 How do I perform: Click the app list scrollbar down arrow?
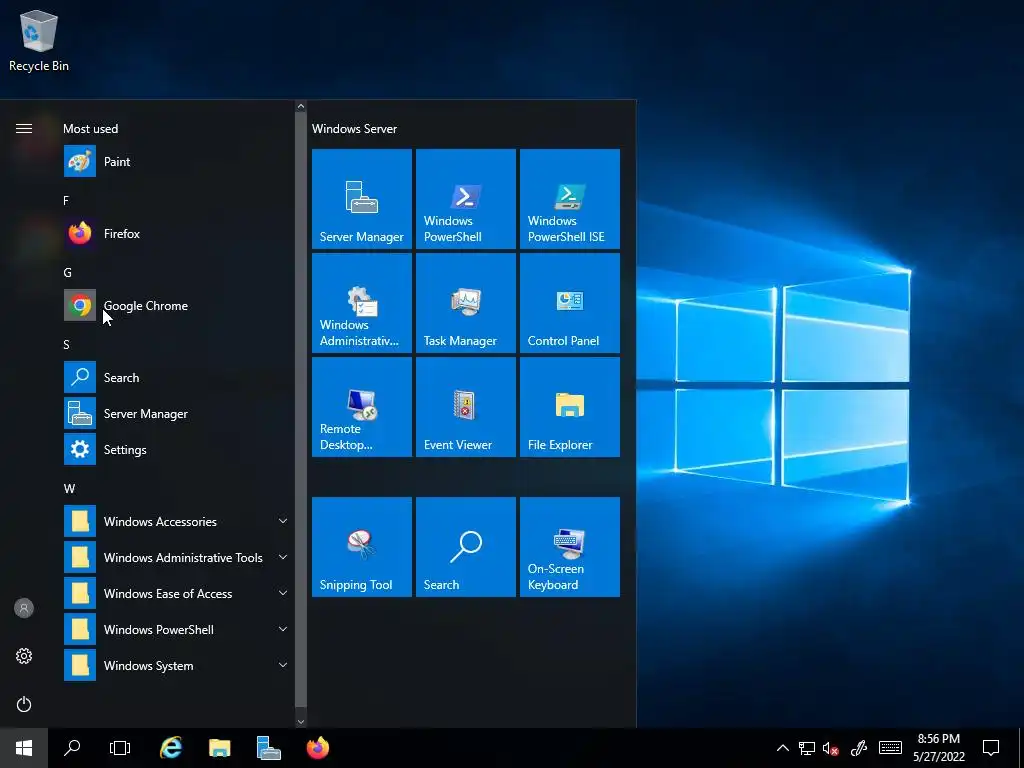pos(300,722)
